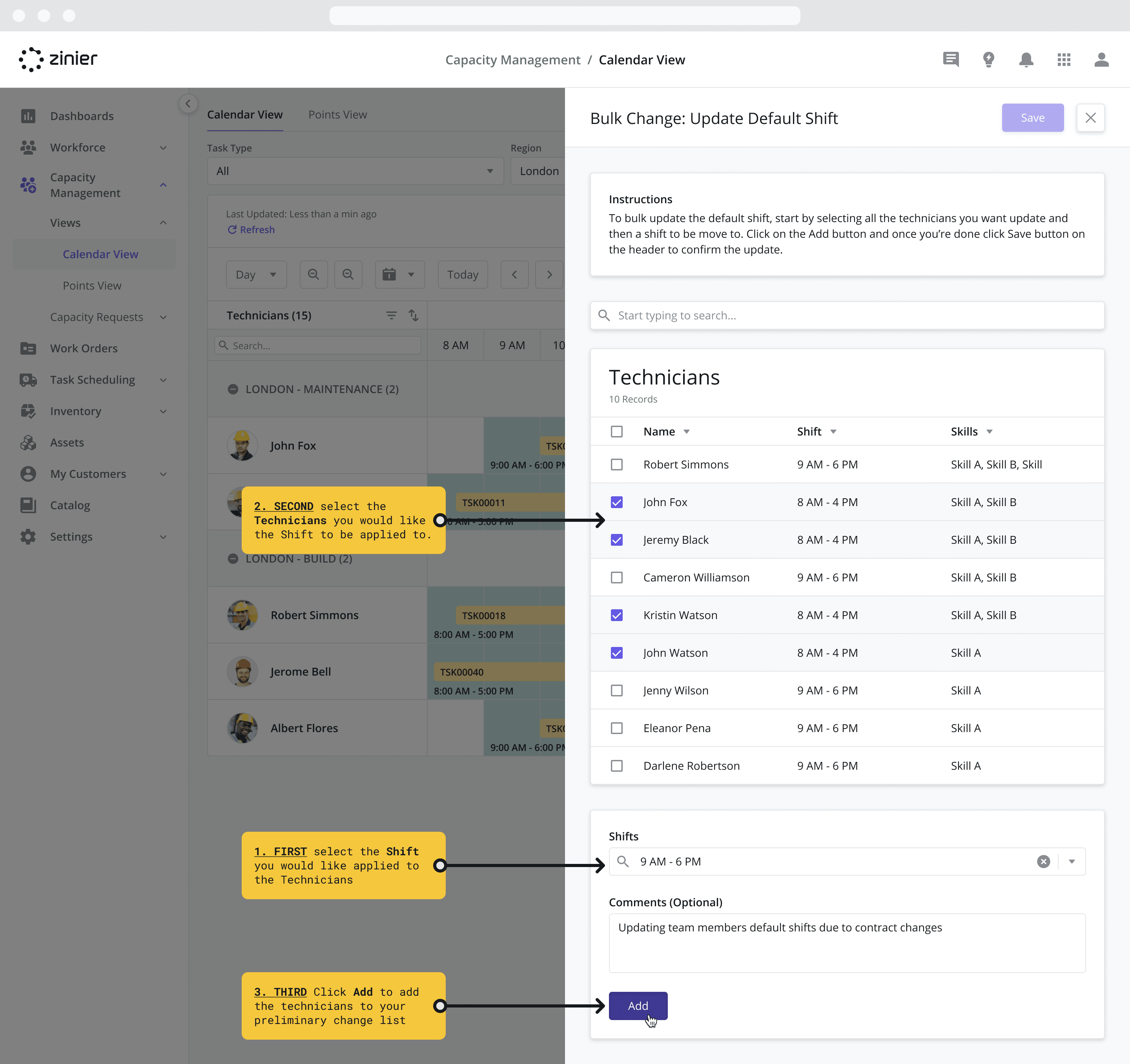This screenshot has height=1064, width=1130.
Task: Expand the Settings menu
Action: tap(163, 537)
